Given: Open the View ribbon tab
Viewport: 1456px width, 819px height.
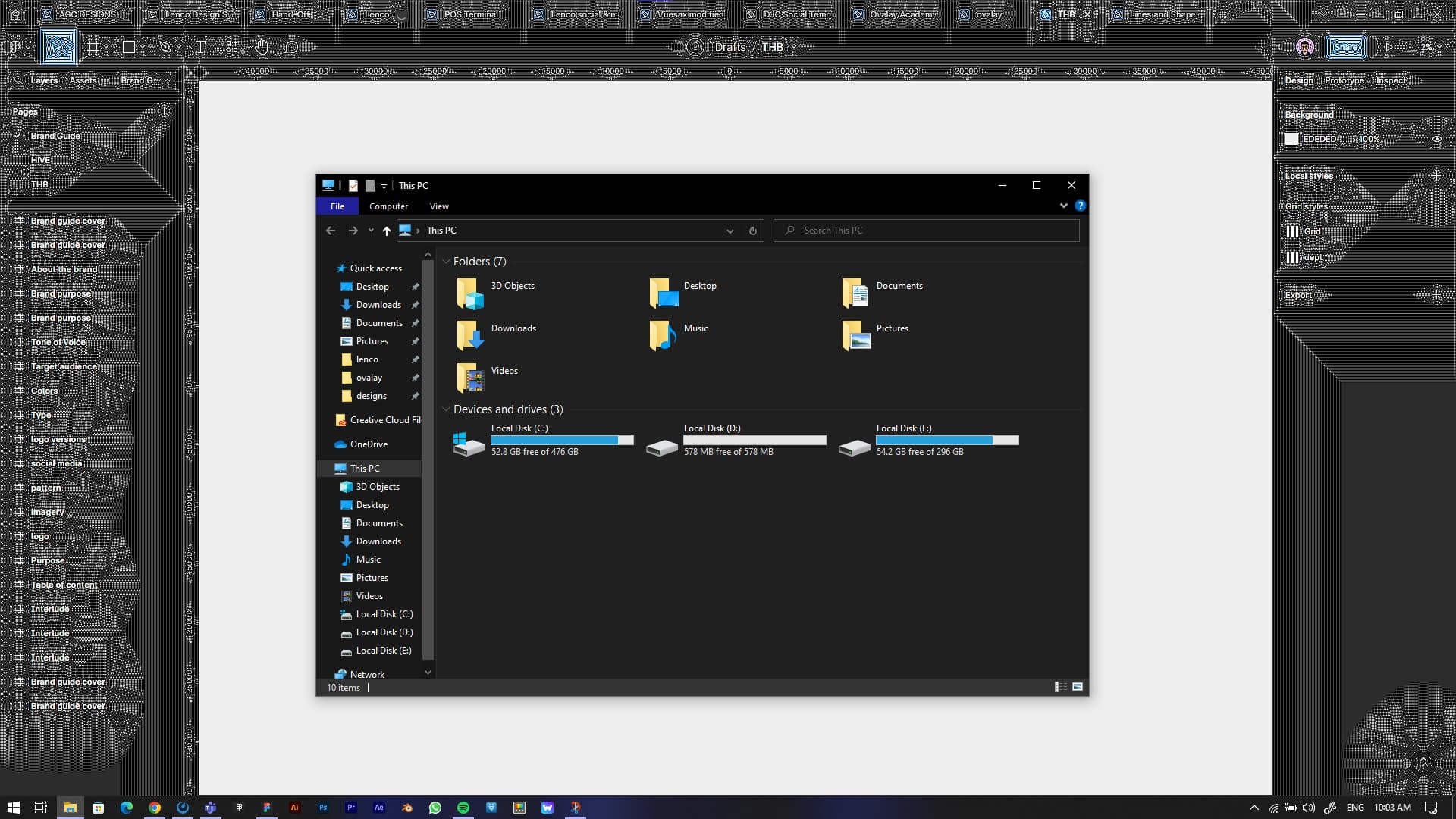Looking at the screenshot, I should (439, 206).
